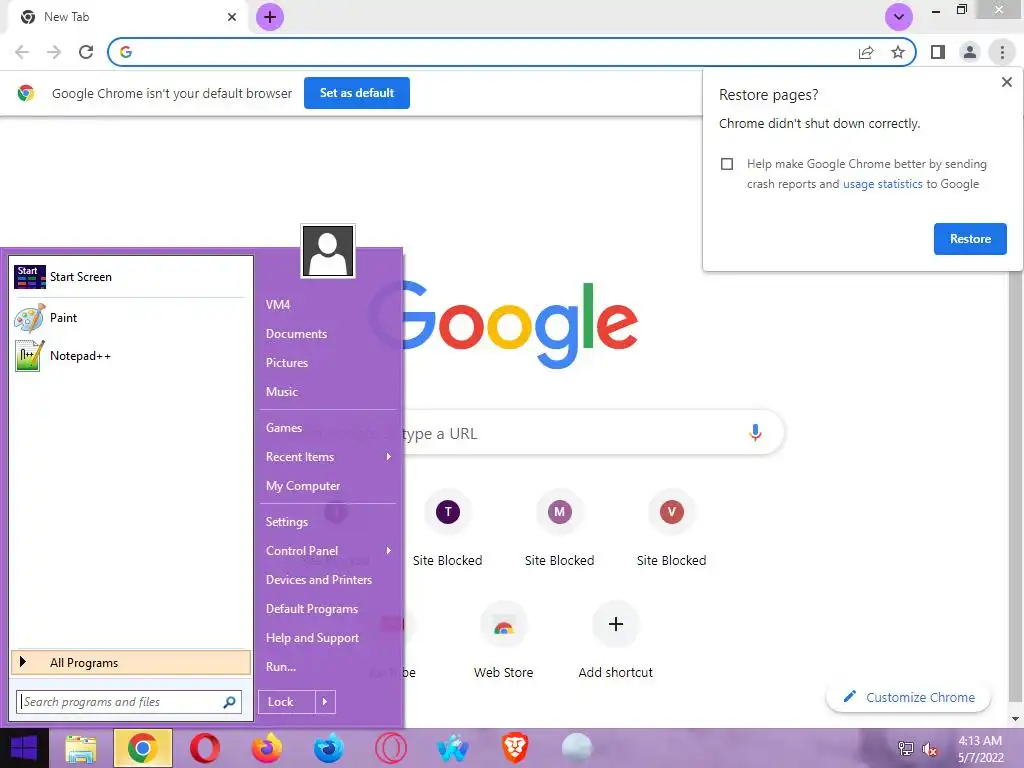Open the side panel icon

[938, 52]
